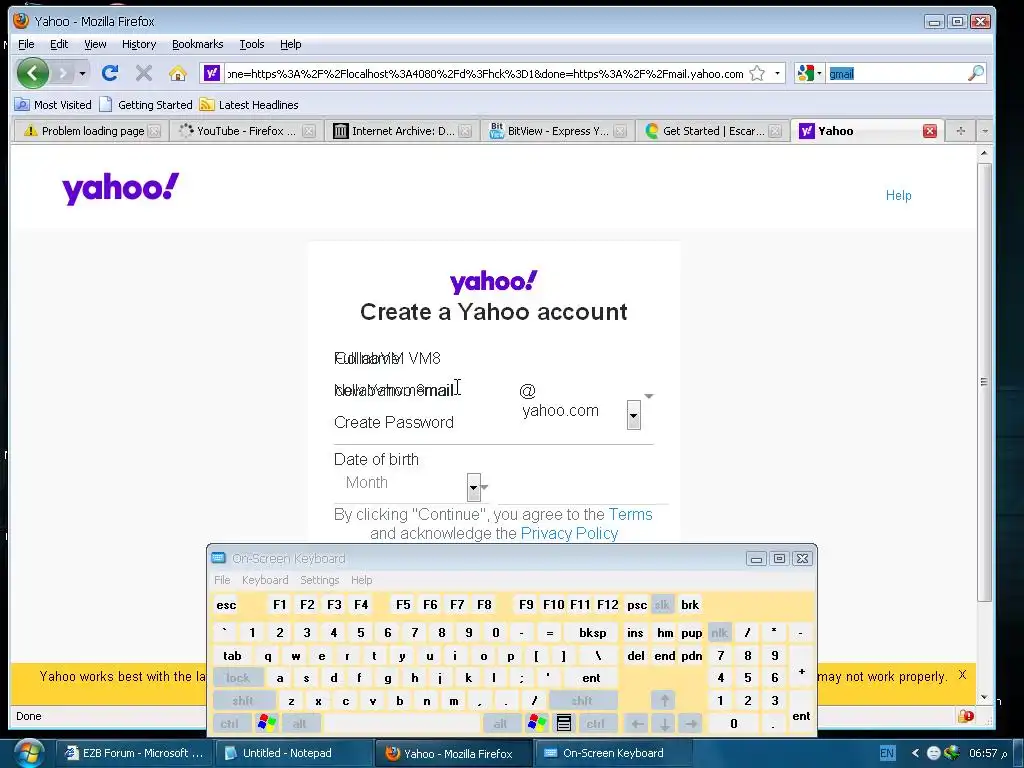Open the on-screen keyboard Settings menu
Image resolution: width=1024 pixels, height=768 pixels.
click(x=319, y=580)
